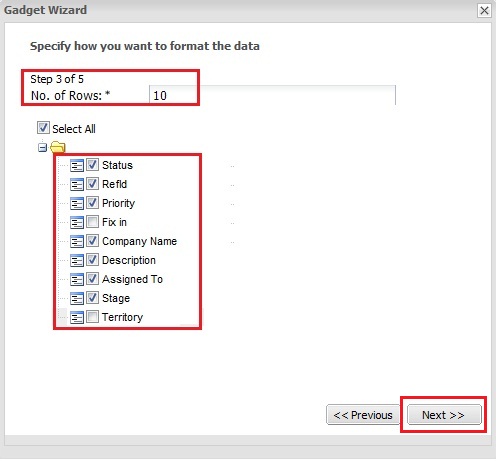The height and width of the screenshot is (461, 496).
Task: Close the Gadget Wizard dialog
Action: coord(484,10)
